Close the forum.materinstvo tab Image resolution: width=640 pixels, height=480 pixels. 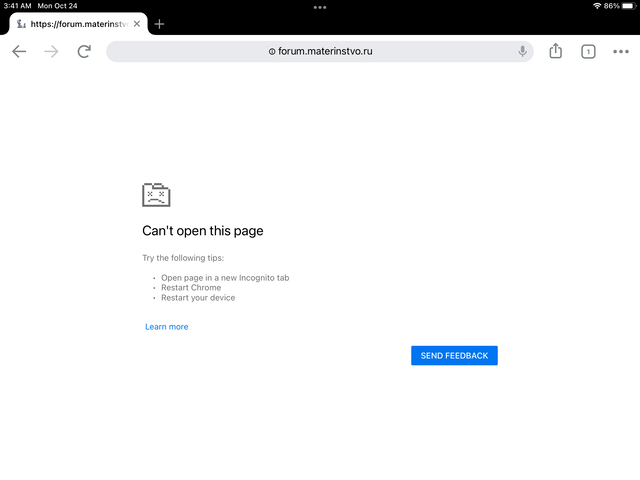(137, 24)
